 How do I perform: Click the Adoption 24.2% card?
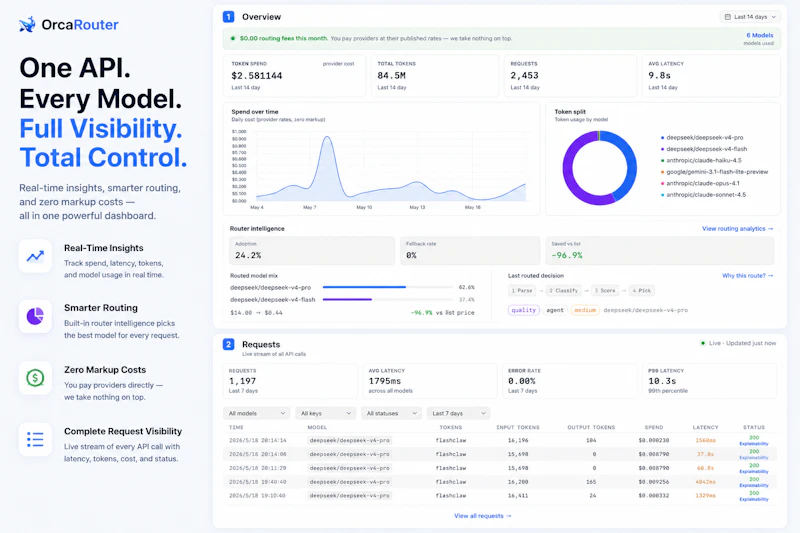coord(312,250)
